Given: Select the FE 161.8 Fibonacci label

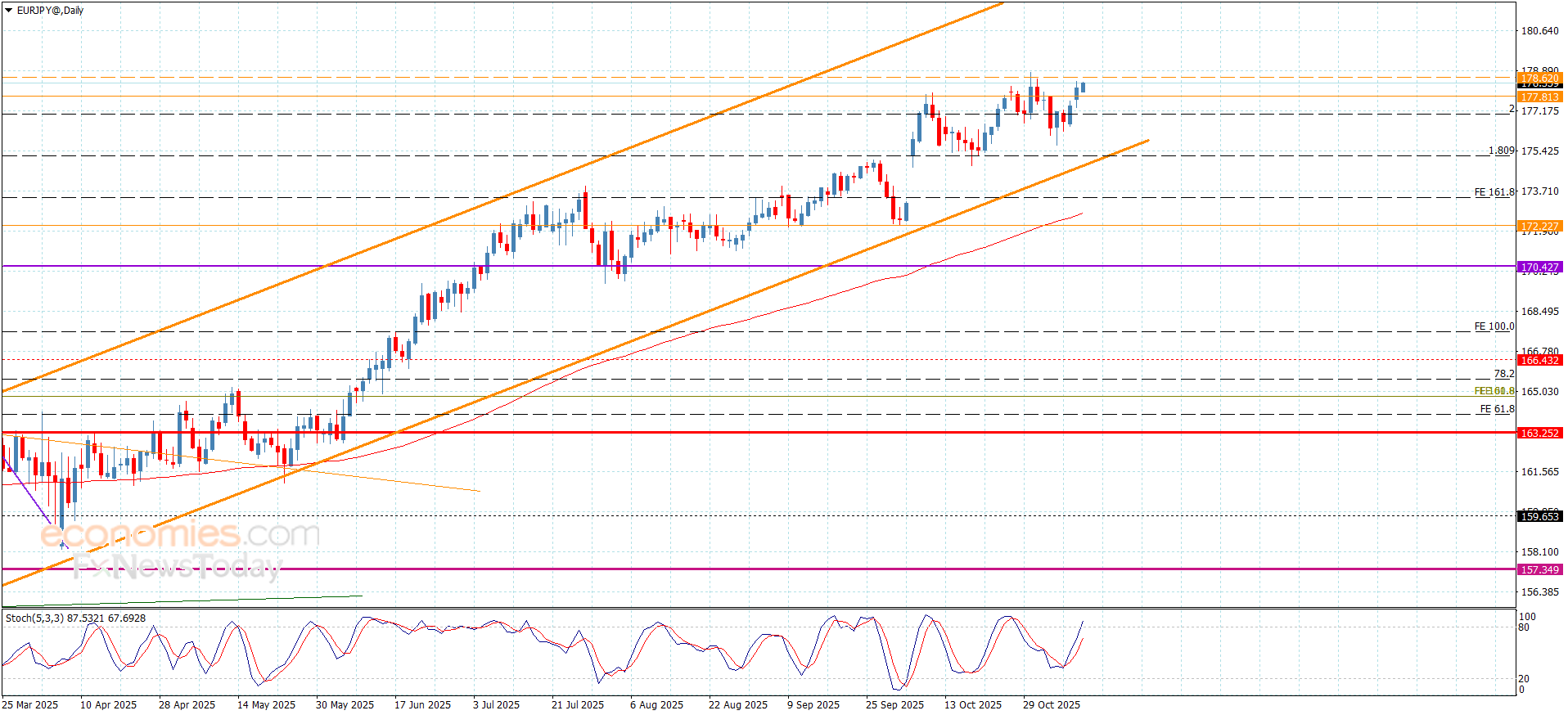Looking at the screenshot, I should coord(1494,192).
